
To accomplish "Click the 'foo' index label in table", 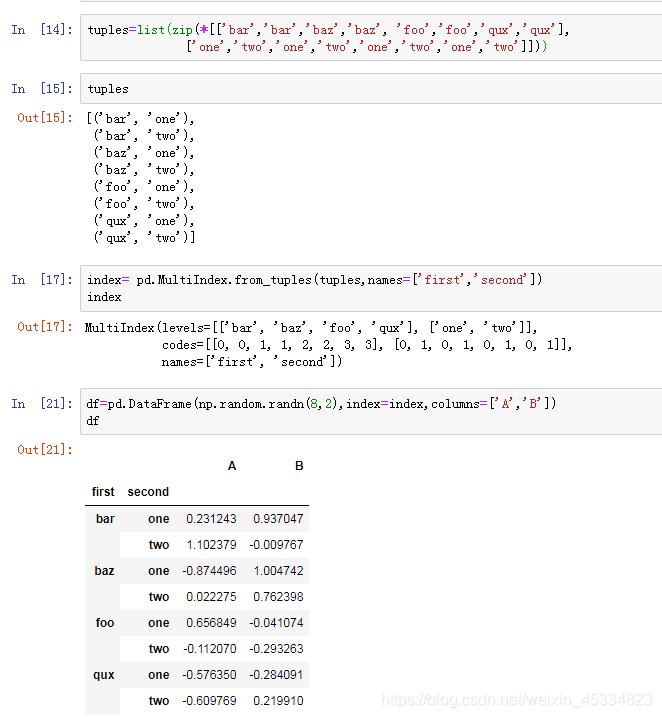I will (105, 623).
